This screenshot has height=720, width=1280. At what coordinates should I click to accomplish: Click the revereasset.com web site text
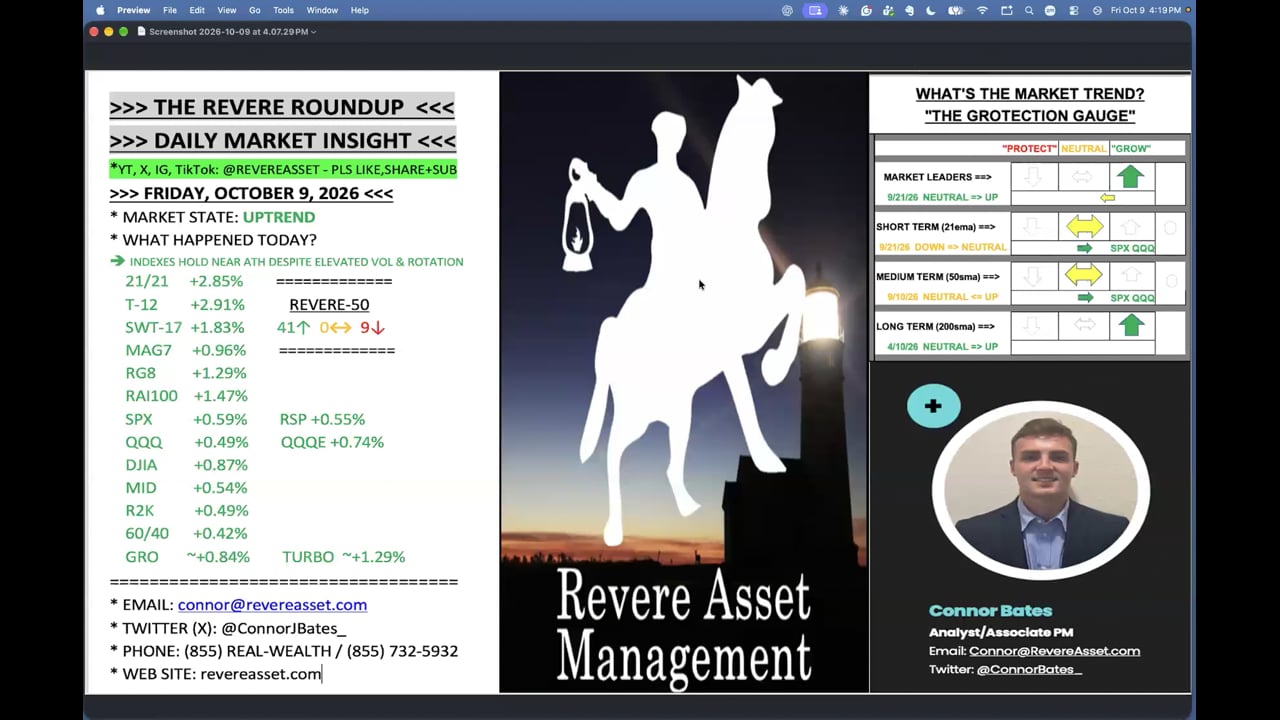261,674
